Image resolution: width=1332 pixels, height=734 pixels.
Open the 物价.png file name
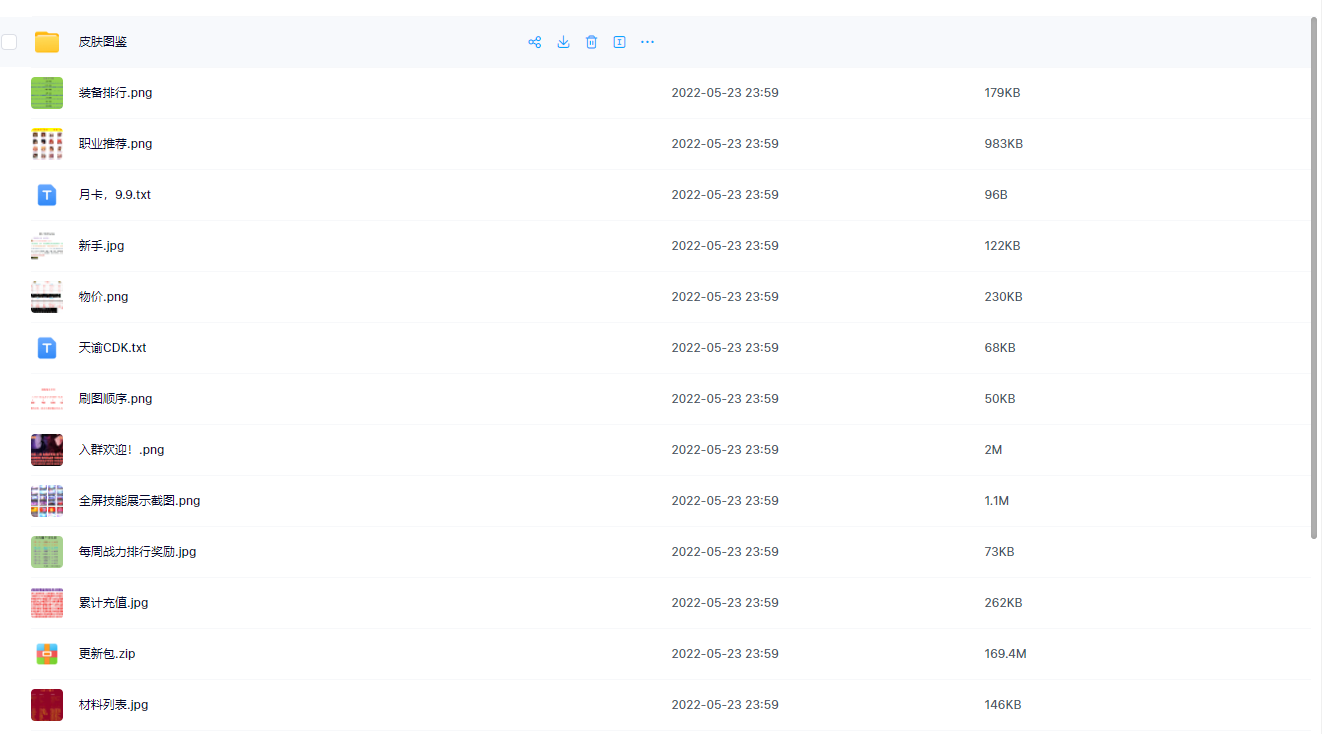[103, 297]
